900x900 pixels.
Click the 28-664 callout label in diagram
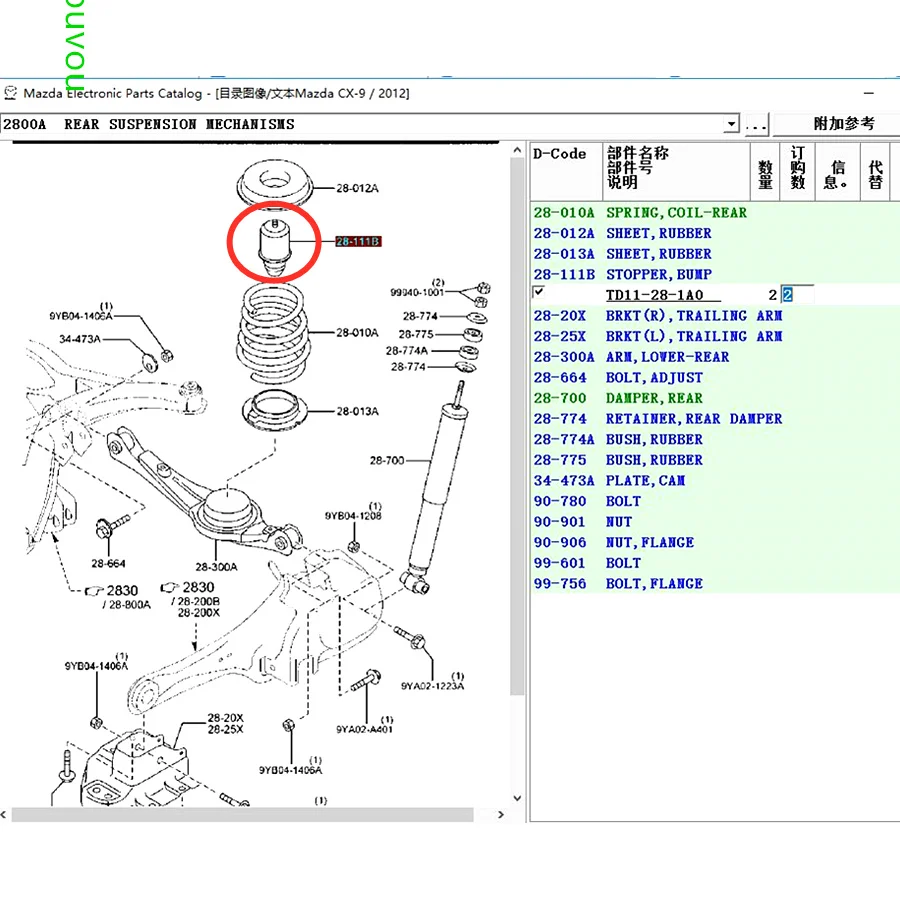coord(108,564)
